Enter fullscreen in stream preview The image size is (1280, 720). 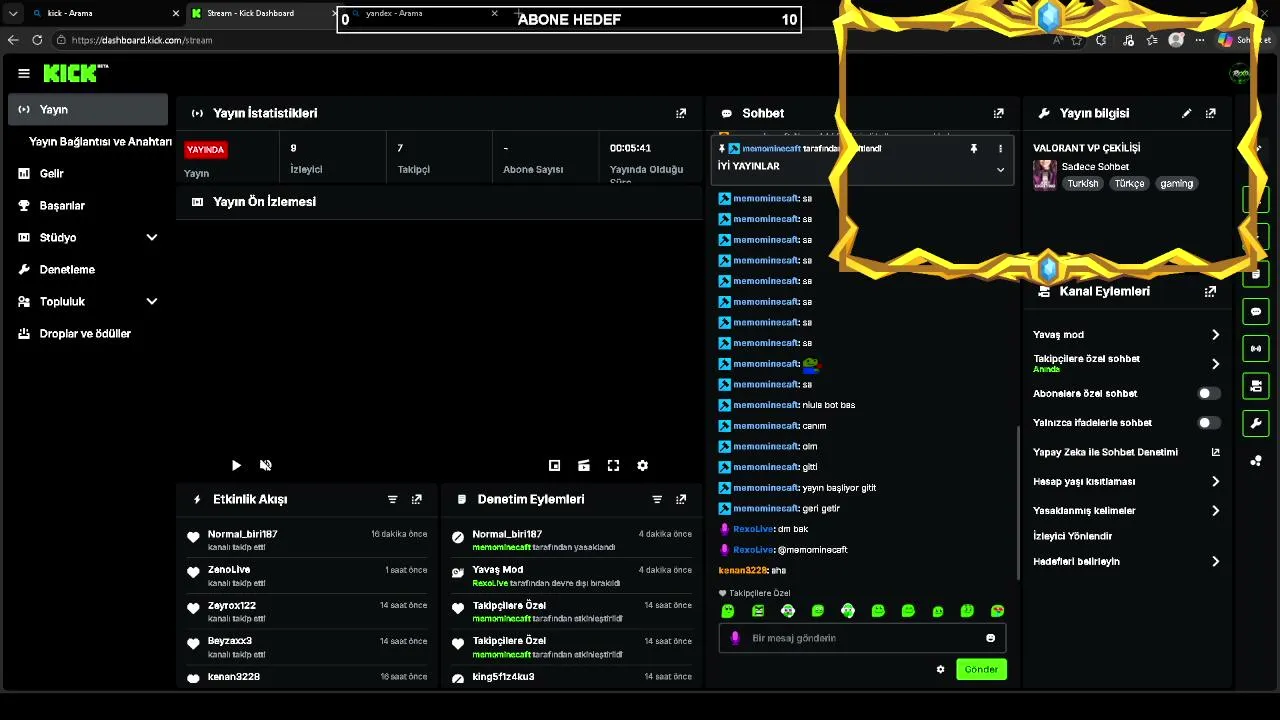click(613, 465)
